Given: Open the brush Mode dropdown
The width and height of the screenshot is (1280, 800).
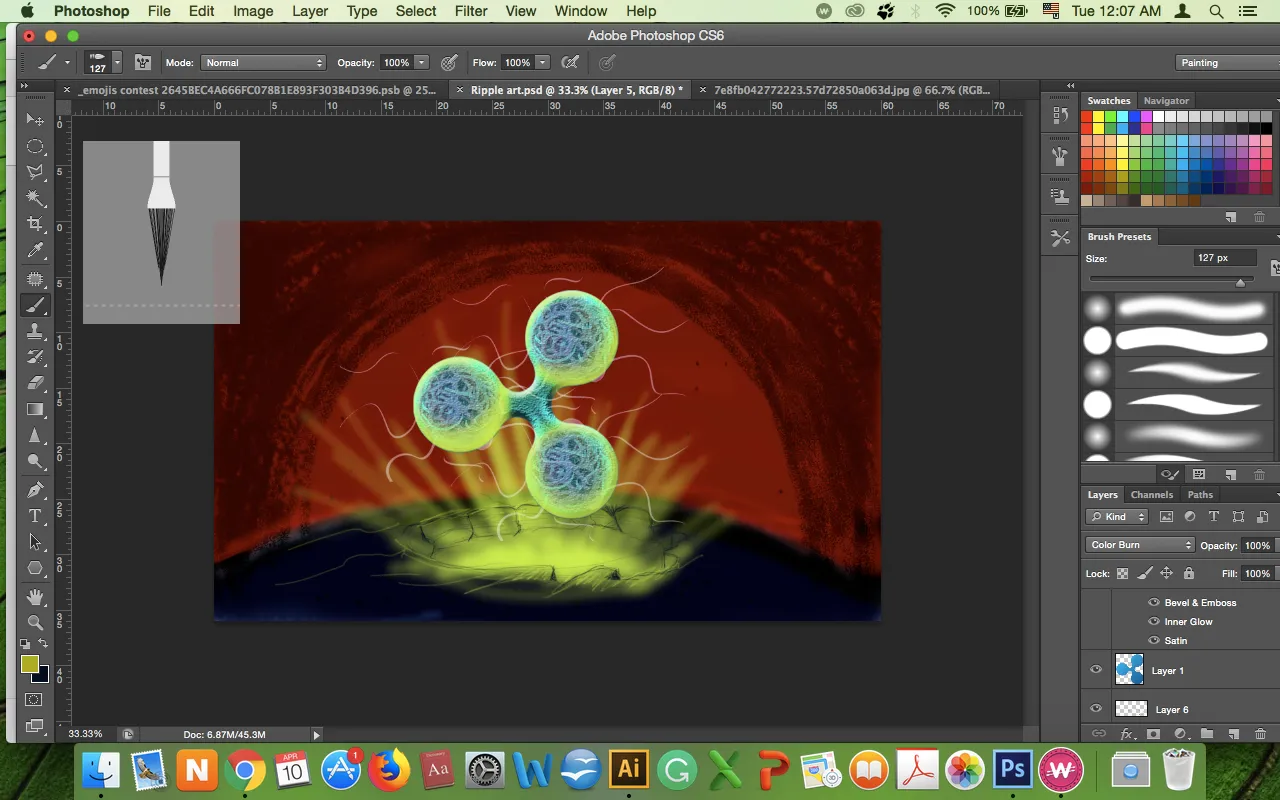Looking at the screenshot, I should coord(264,62).
